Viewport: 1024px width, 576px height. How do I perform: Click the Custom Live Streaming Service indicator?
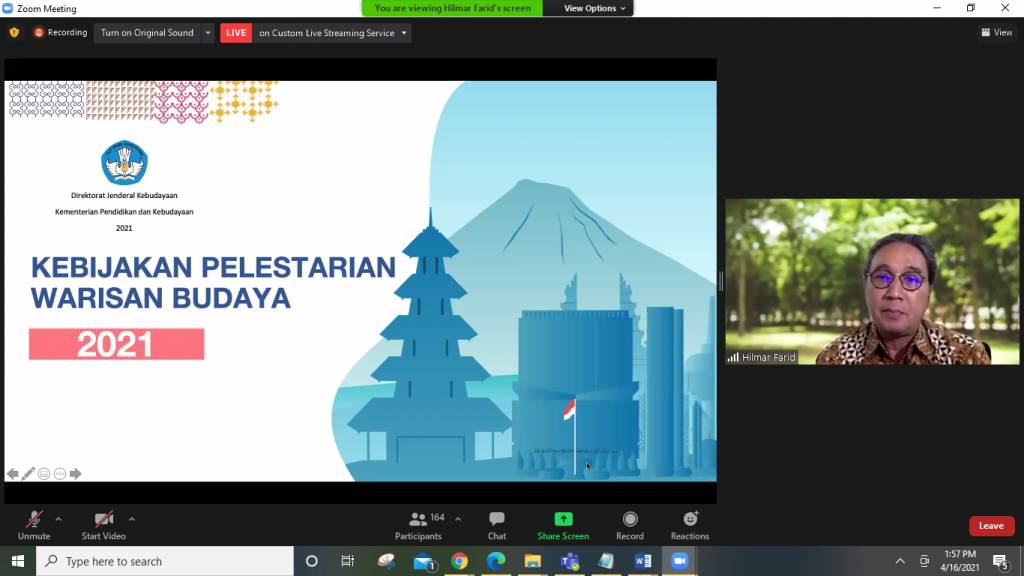(333, 33)
